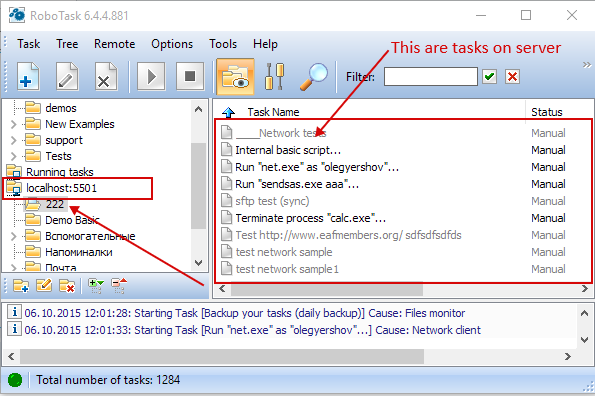
Task: Select the Demo Basic folder
Action: point(72,220)
